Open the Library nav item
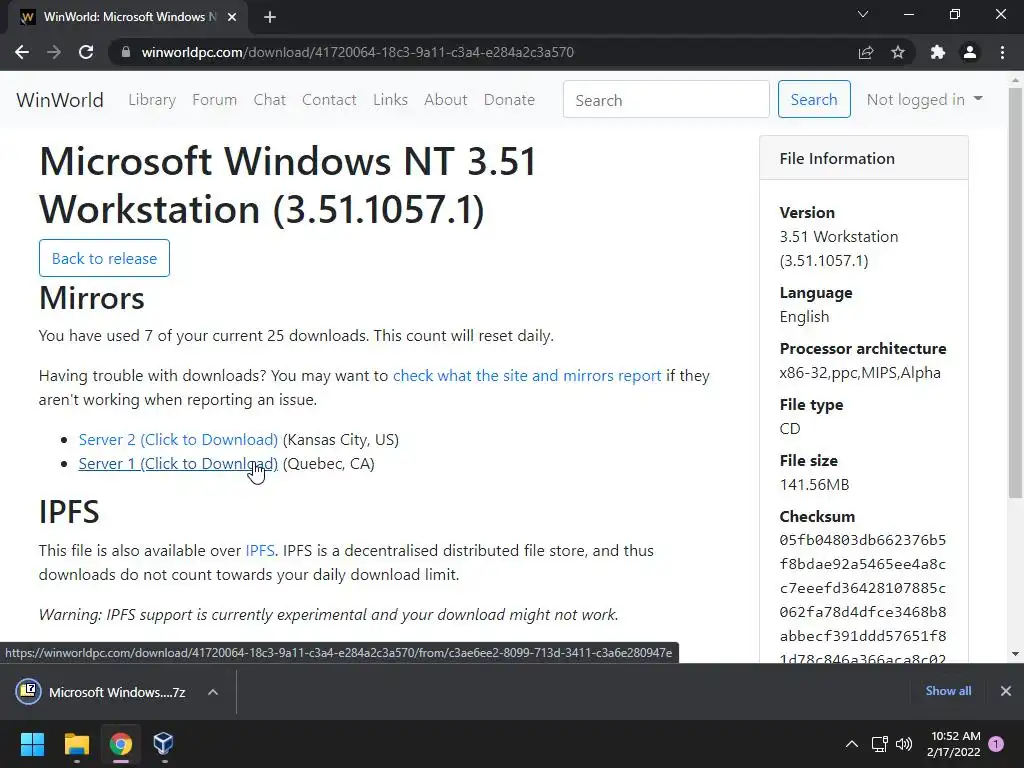The height and width of the screenshot is (768, 1024). [152, 100]
